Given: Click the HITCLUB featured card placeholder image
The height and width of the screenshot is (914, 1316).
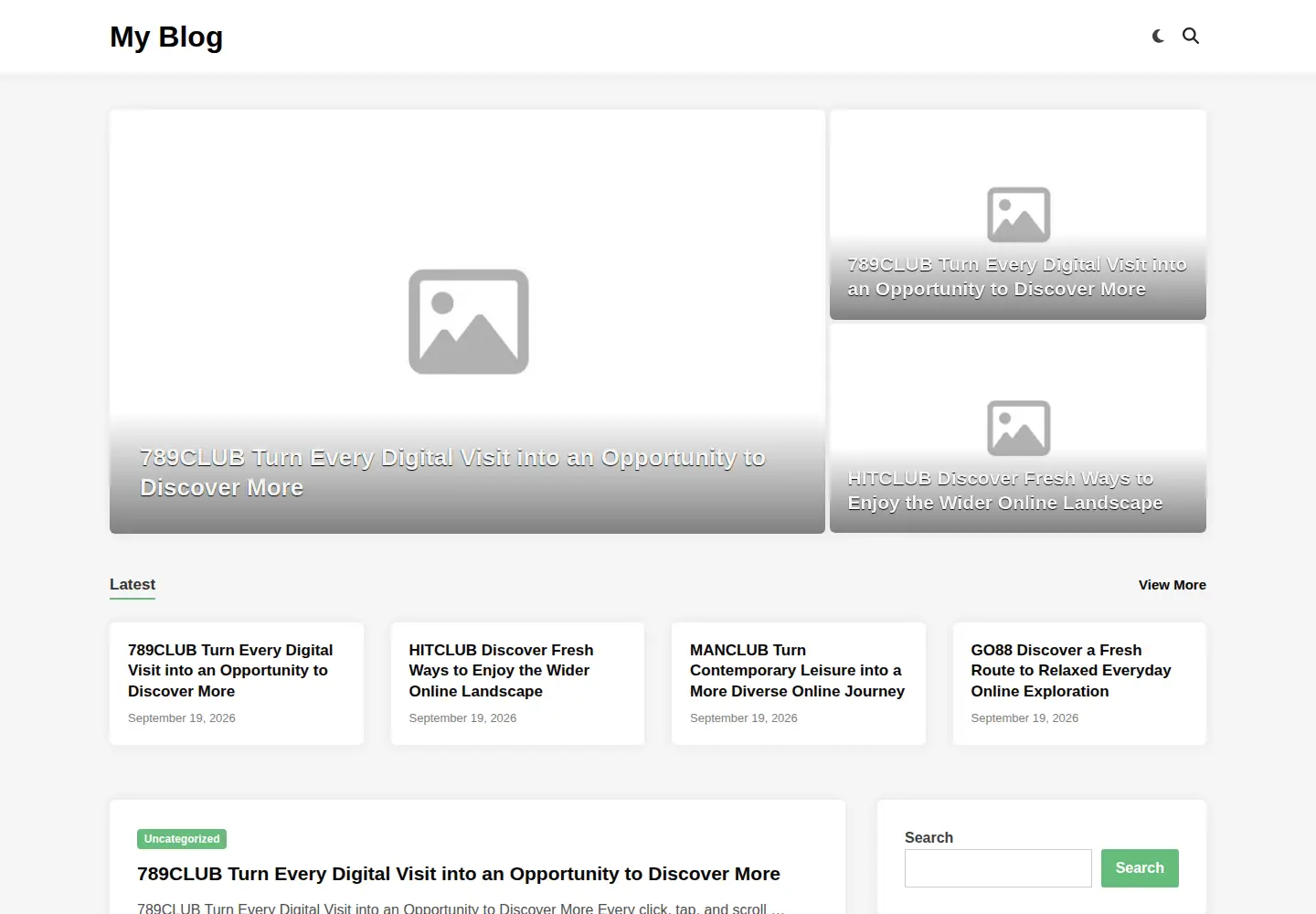Looking at the screenshot, I should [x=1018, y=428].
